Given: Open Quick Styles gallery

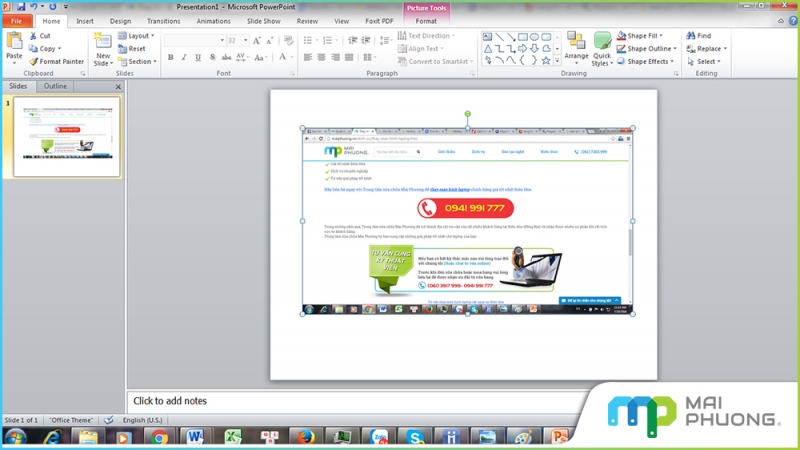Looking at the screenshot, I should tap(602, 48).
